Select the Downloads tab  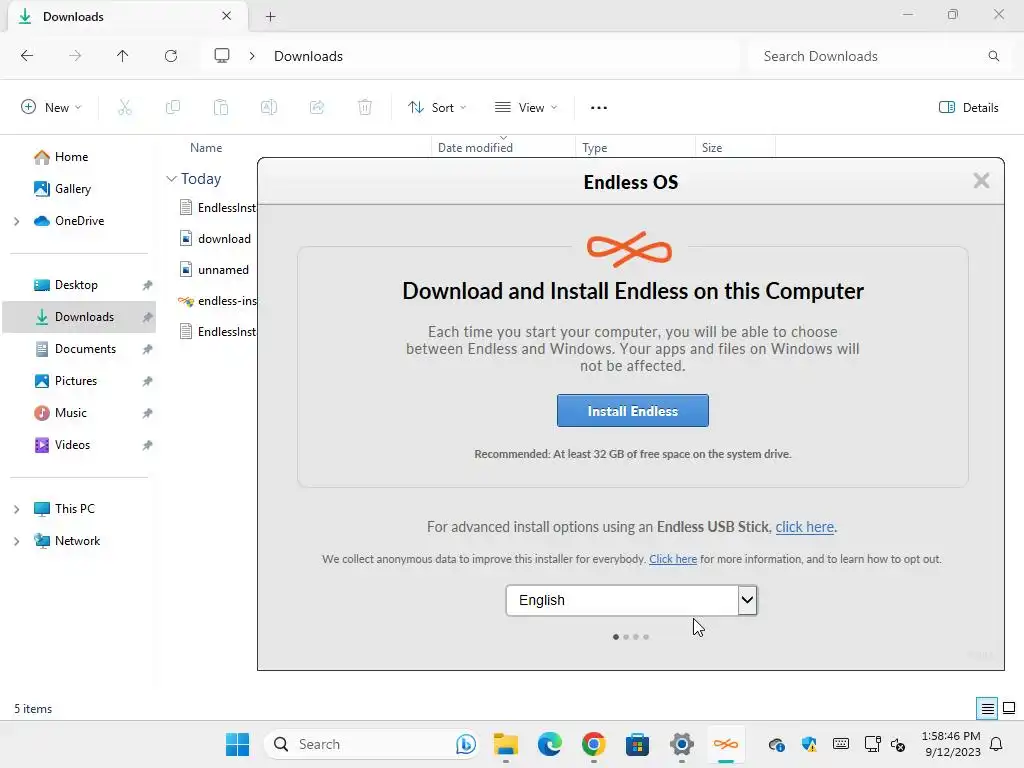tap(127, 16)
